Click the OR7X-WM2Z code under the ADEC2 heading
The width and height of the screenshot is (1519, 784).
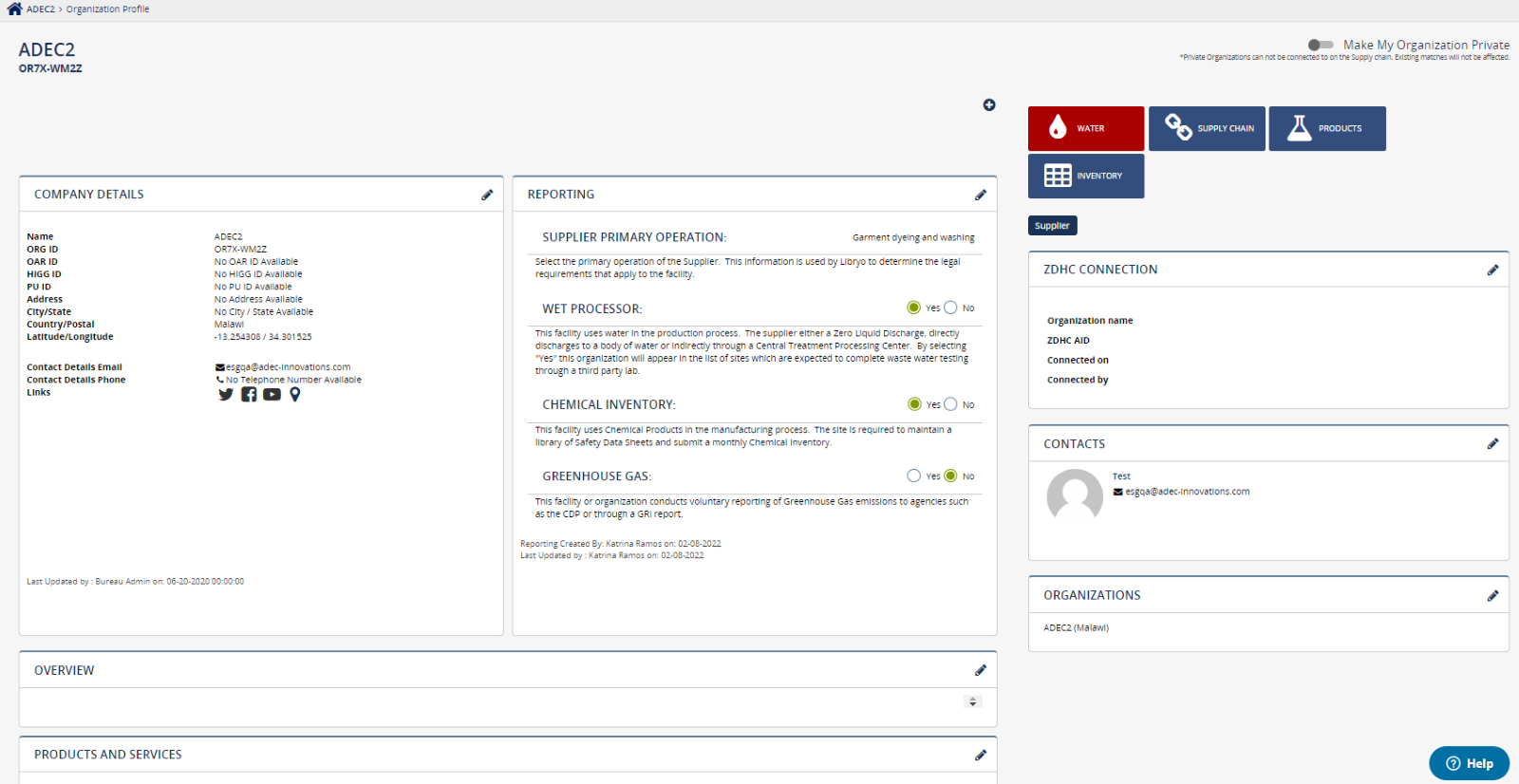[50, 68]
